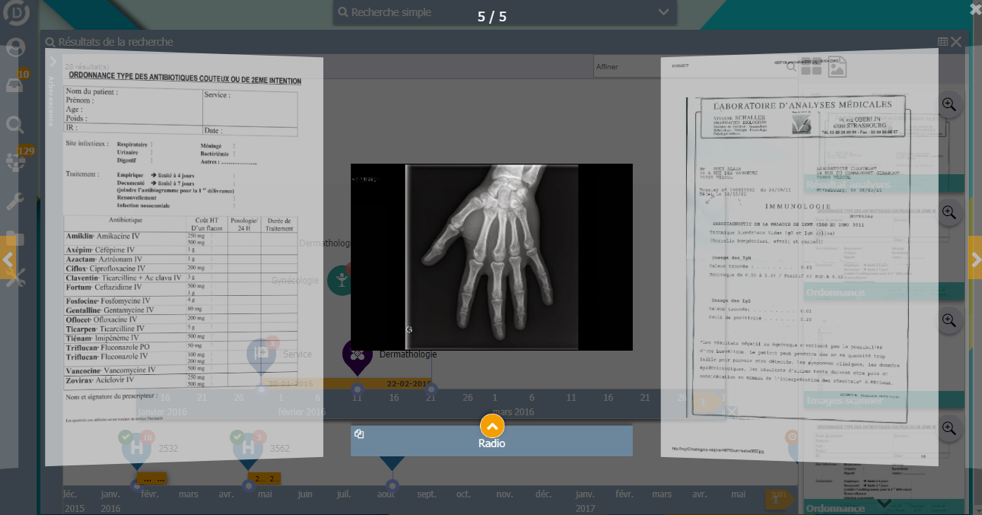Zoom into the first Ordonnance result with the magnifier

(949, 213)
